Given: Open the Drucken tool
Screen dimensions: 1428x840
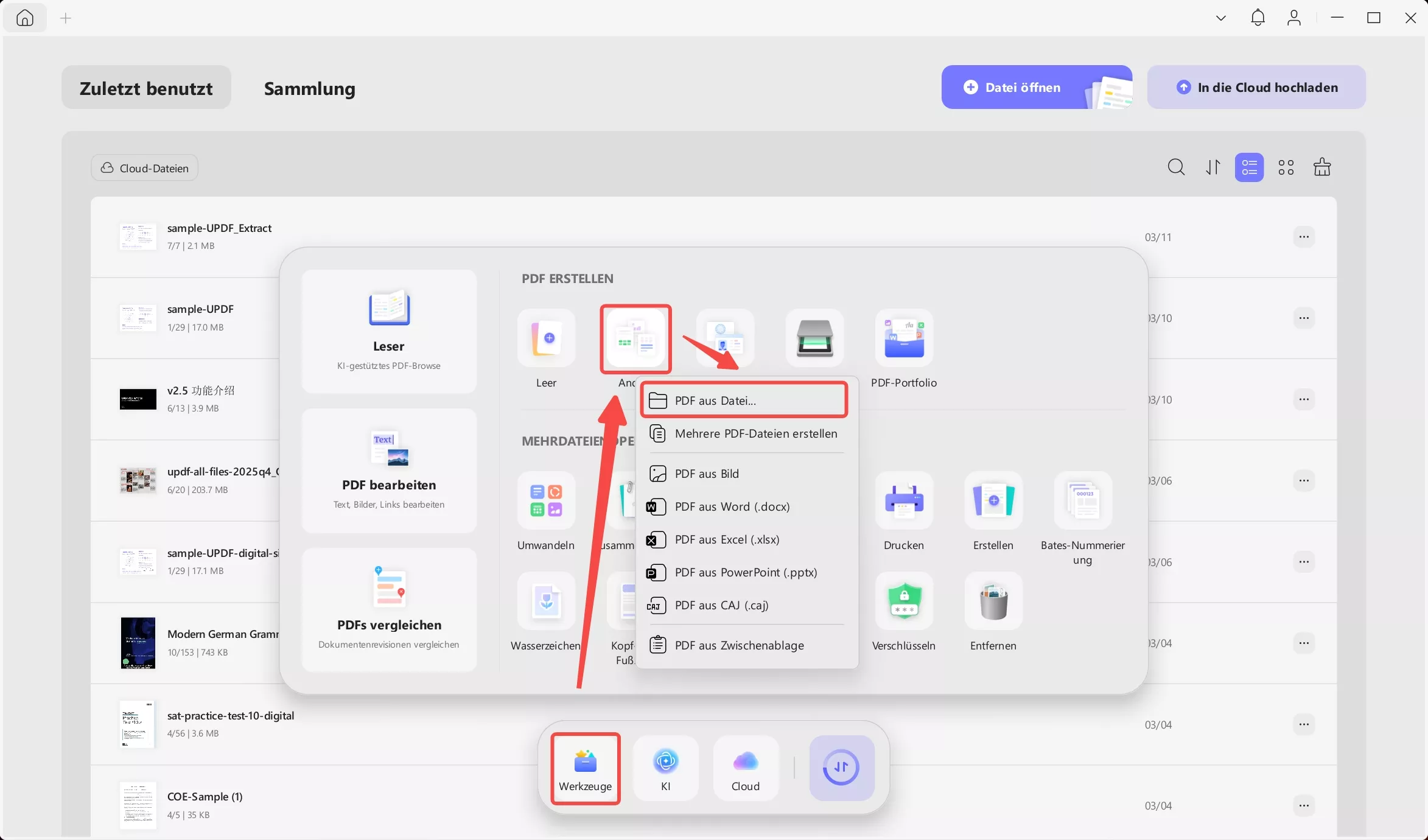Looking at the screenshot, I should [x=903, y=500].
